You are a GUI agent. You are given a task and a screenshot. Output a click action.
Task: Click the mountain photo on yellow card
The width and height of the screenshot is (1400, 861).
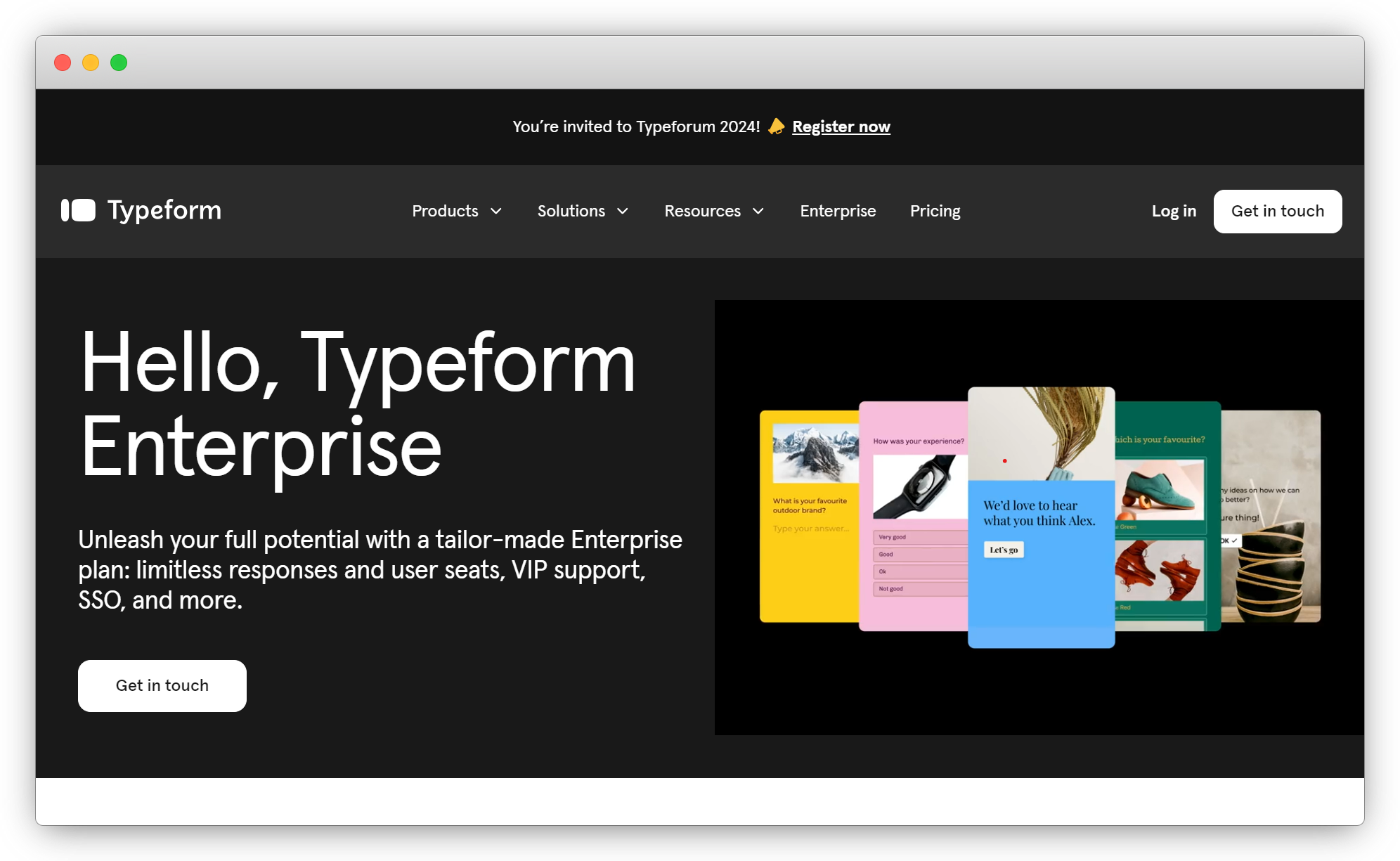[x=815, y=453]
